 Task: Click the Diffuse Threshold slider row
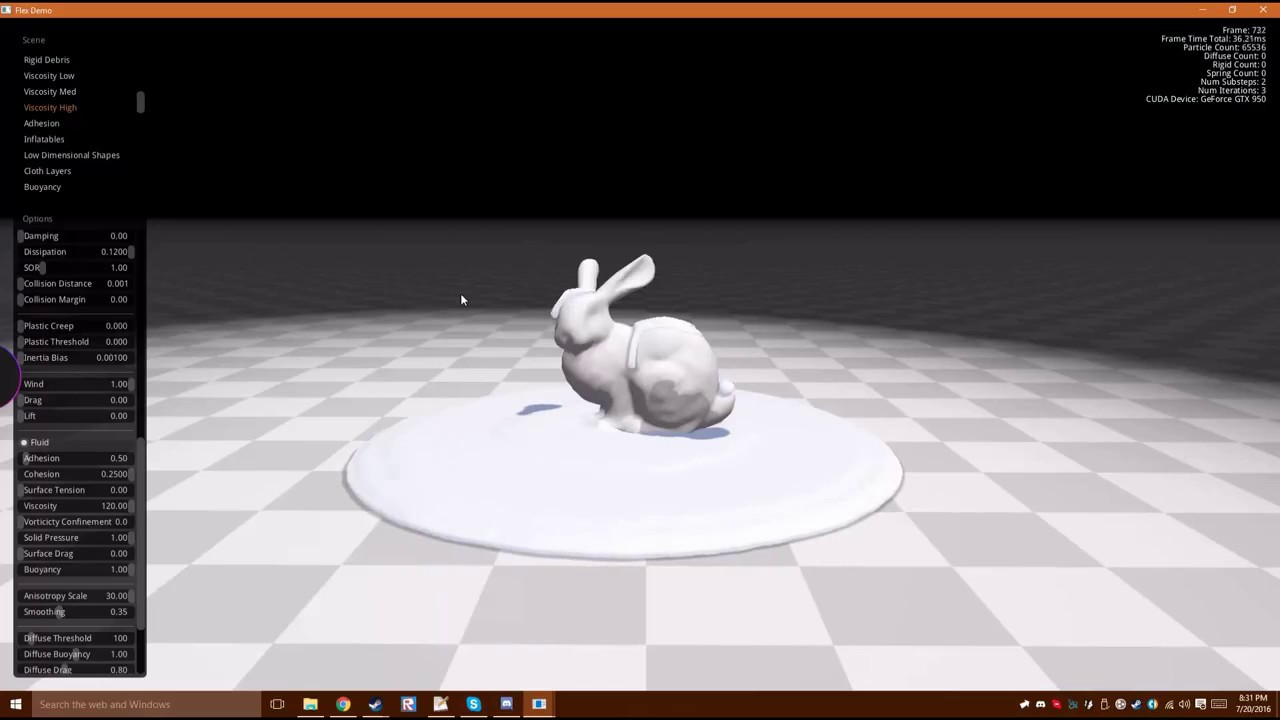(x=76, y=638)
